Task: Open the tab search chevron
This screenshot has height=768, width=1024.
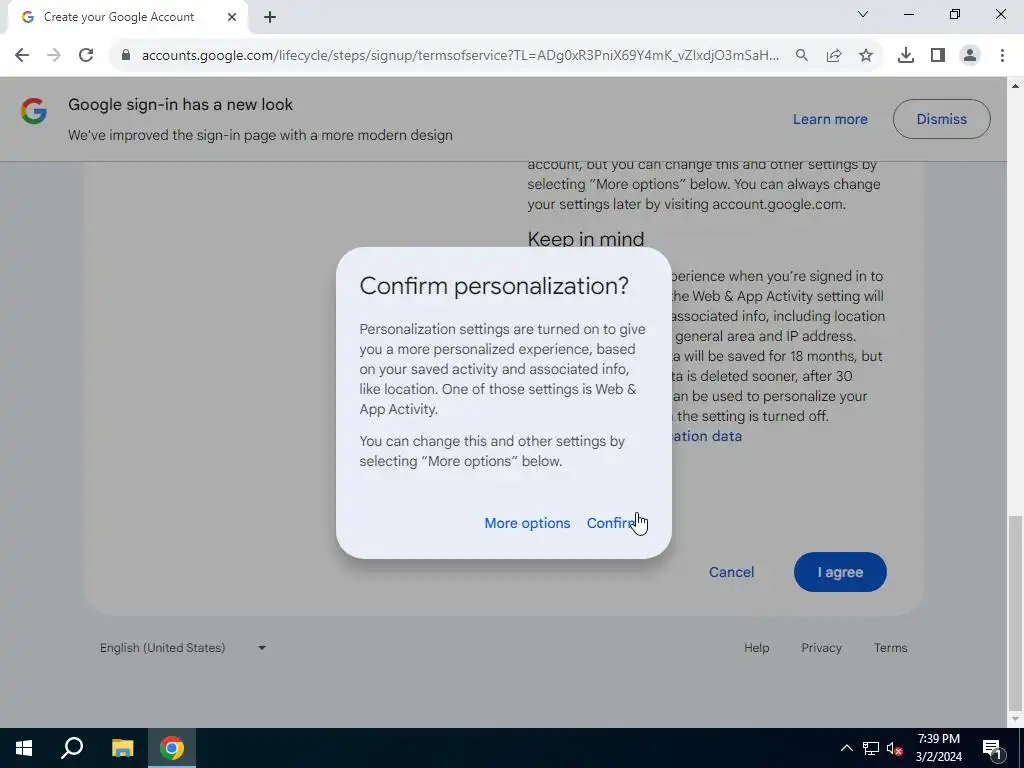Action: (x=863, y=14)
